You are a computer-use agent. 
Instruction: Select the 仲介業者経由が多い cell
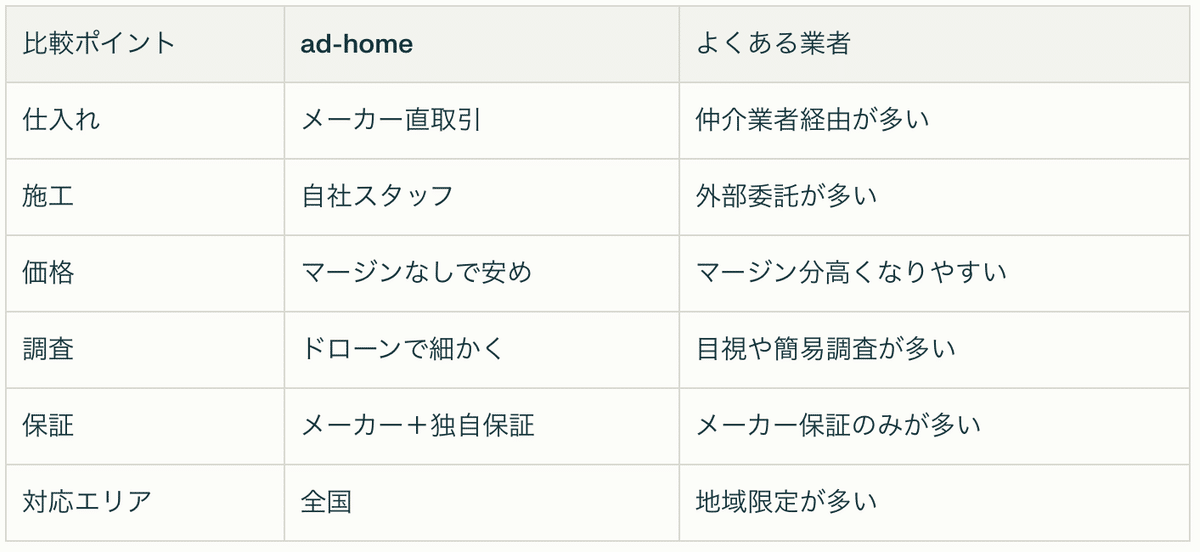(x=812, y=120)
